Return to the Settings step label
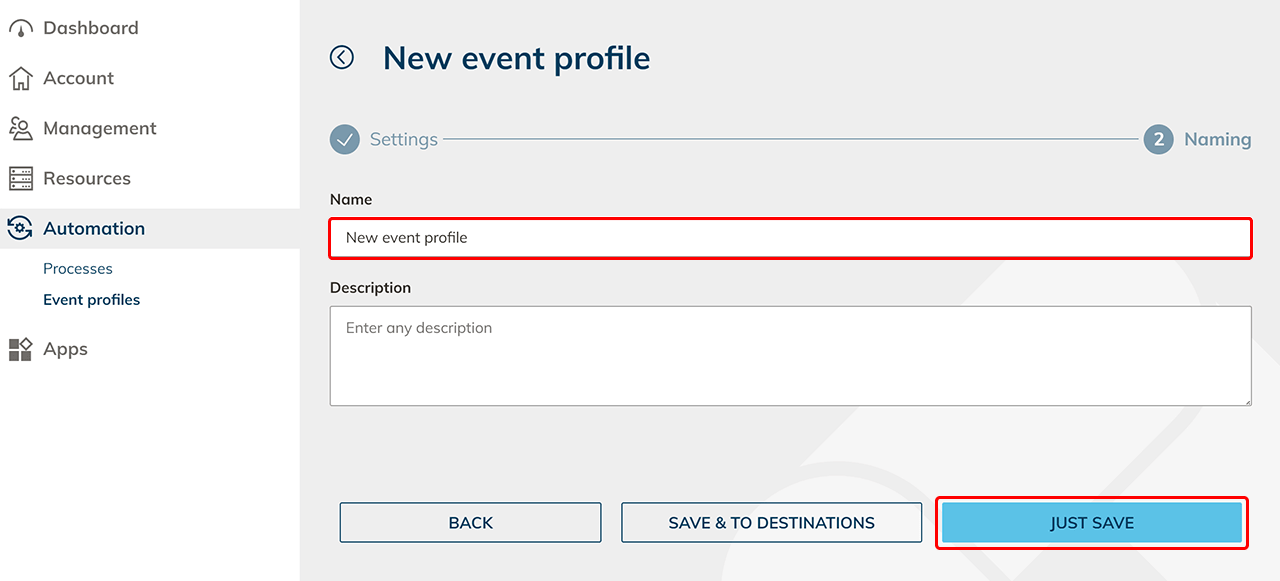Screen dimensions: 1280x581 point(404,140)
